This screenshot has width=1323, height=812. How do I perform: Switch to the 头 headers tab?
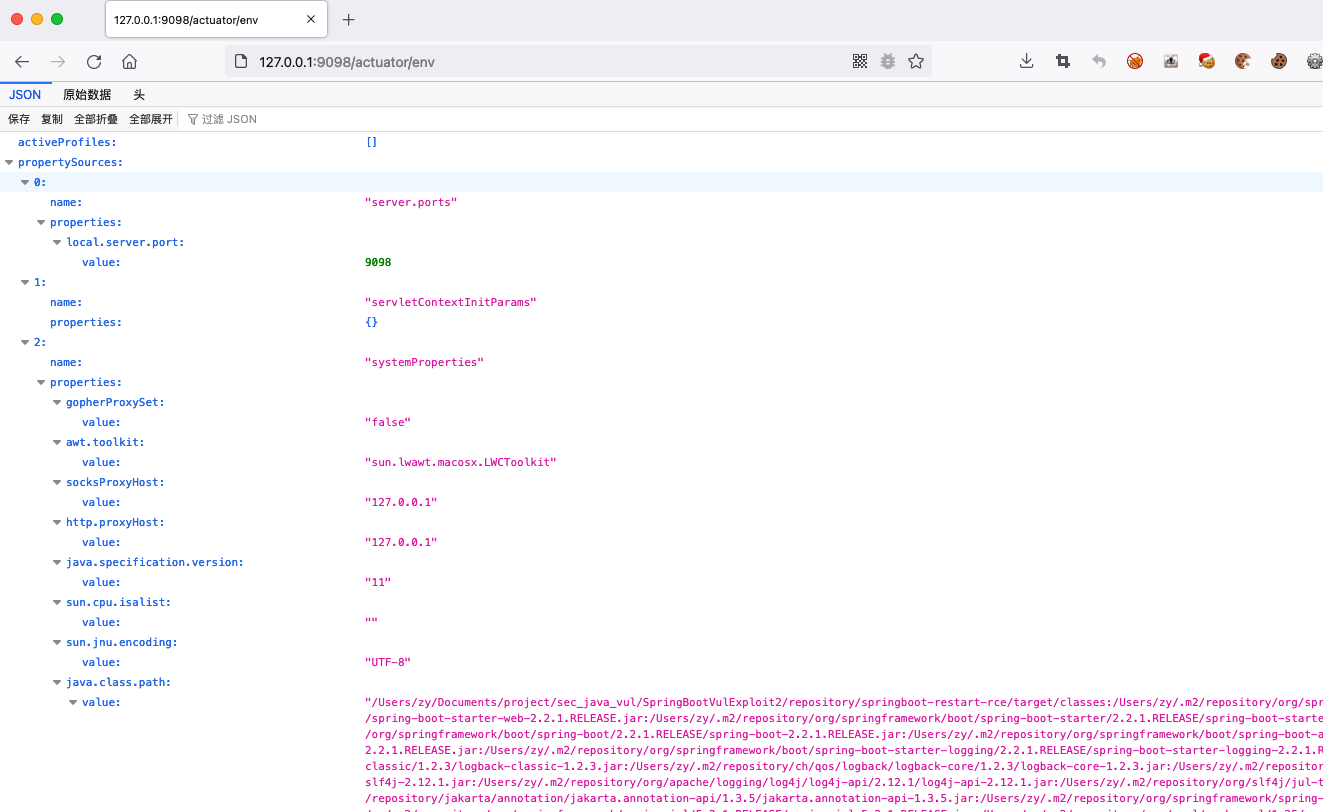(x=139, y=95)
